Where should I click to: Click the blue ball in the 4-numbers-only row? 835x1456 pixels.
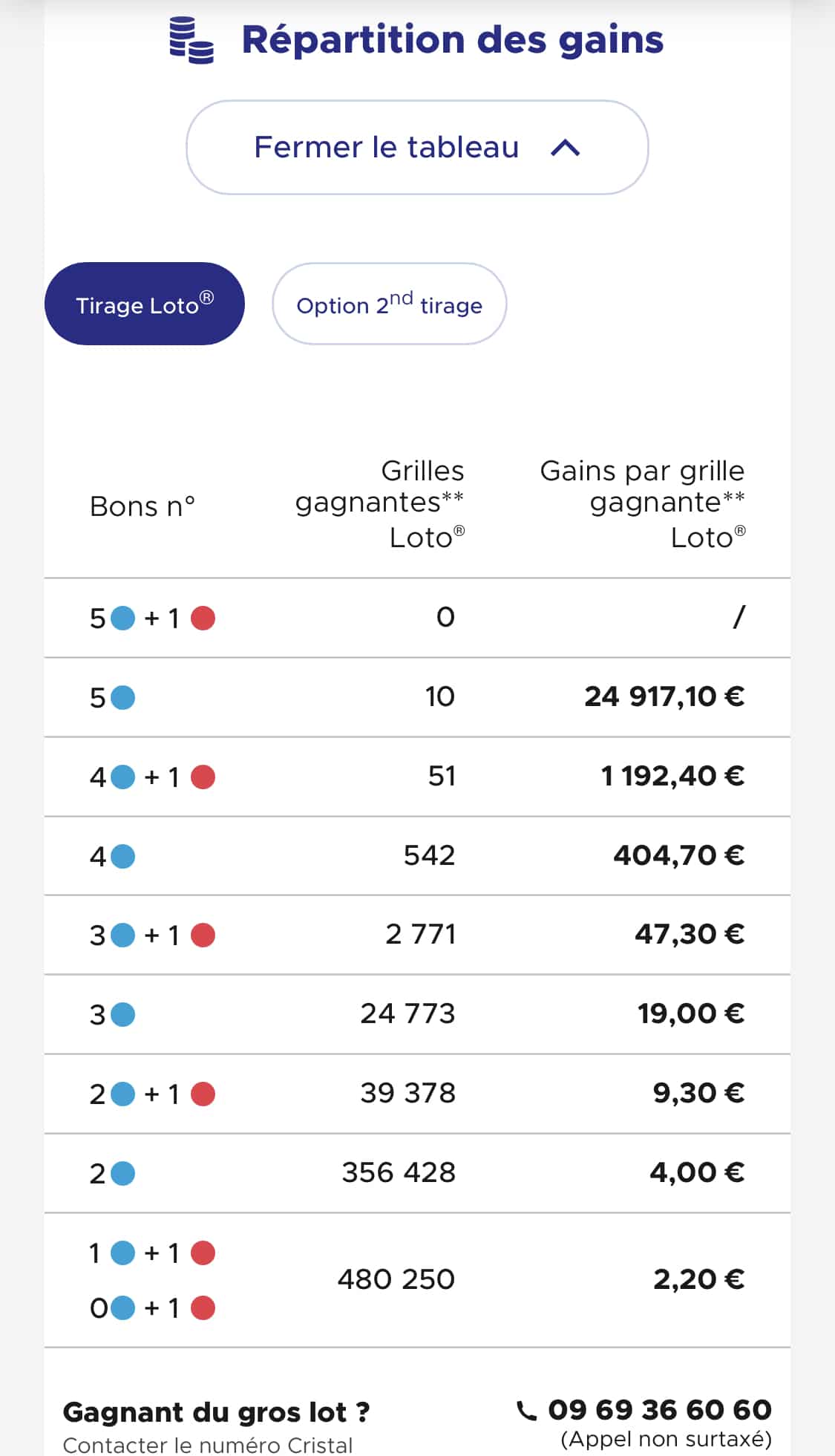tap(122, 857)
